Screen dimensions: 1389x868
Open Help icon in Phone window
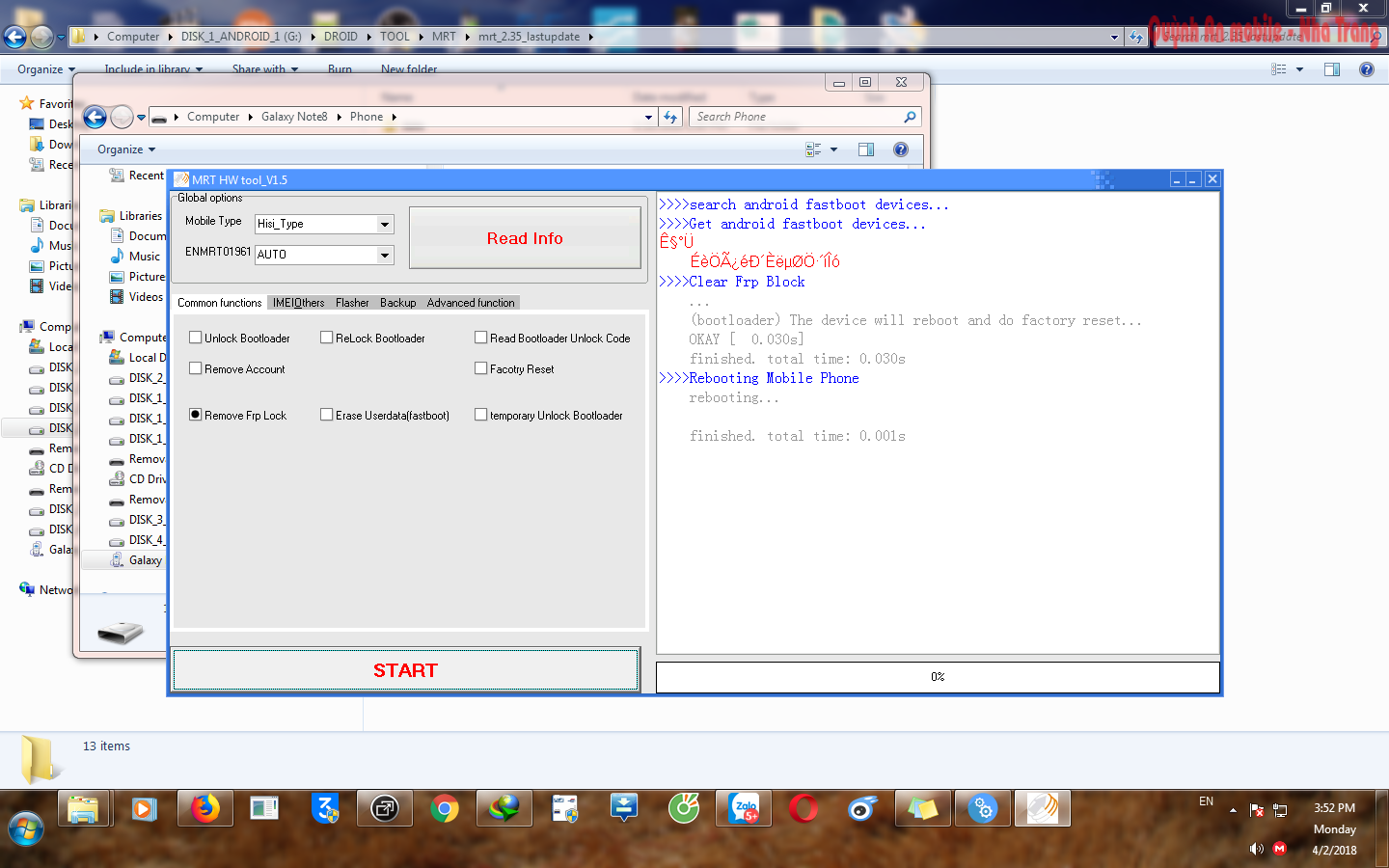[x=901, y=149]
